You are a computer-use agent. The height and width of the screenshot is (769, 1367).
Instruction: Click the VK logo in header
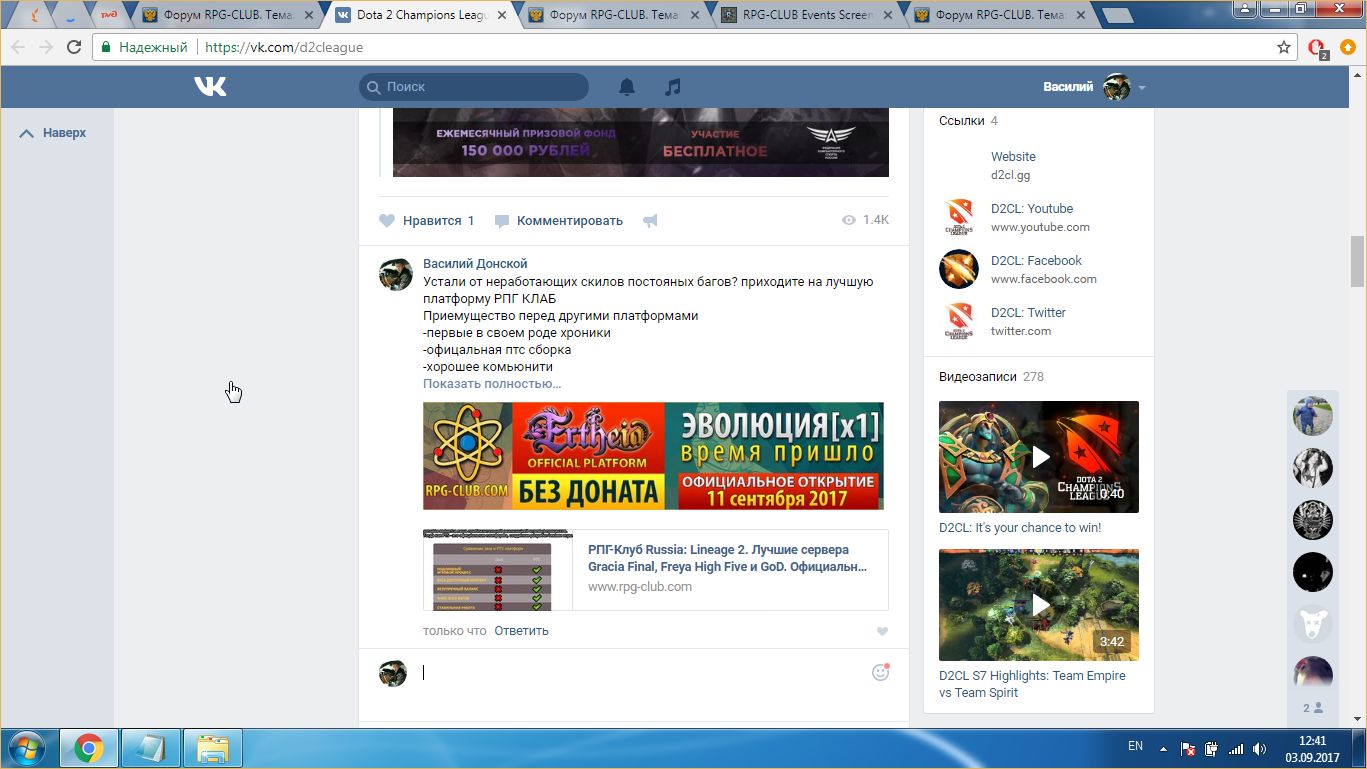pos(210,87)
